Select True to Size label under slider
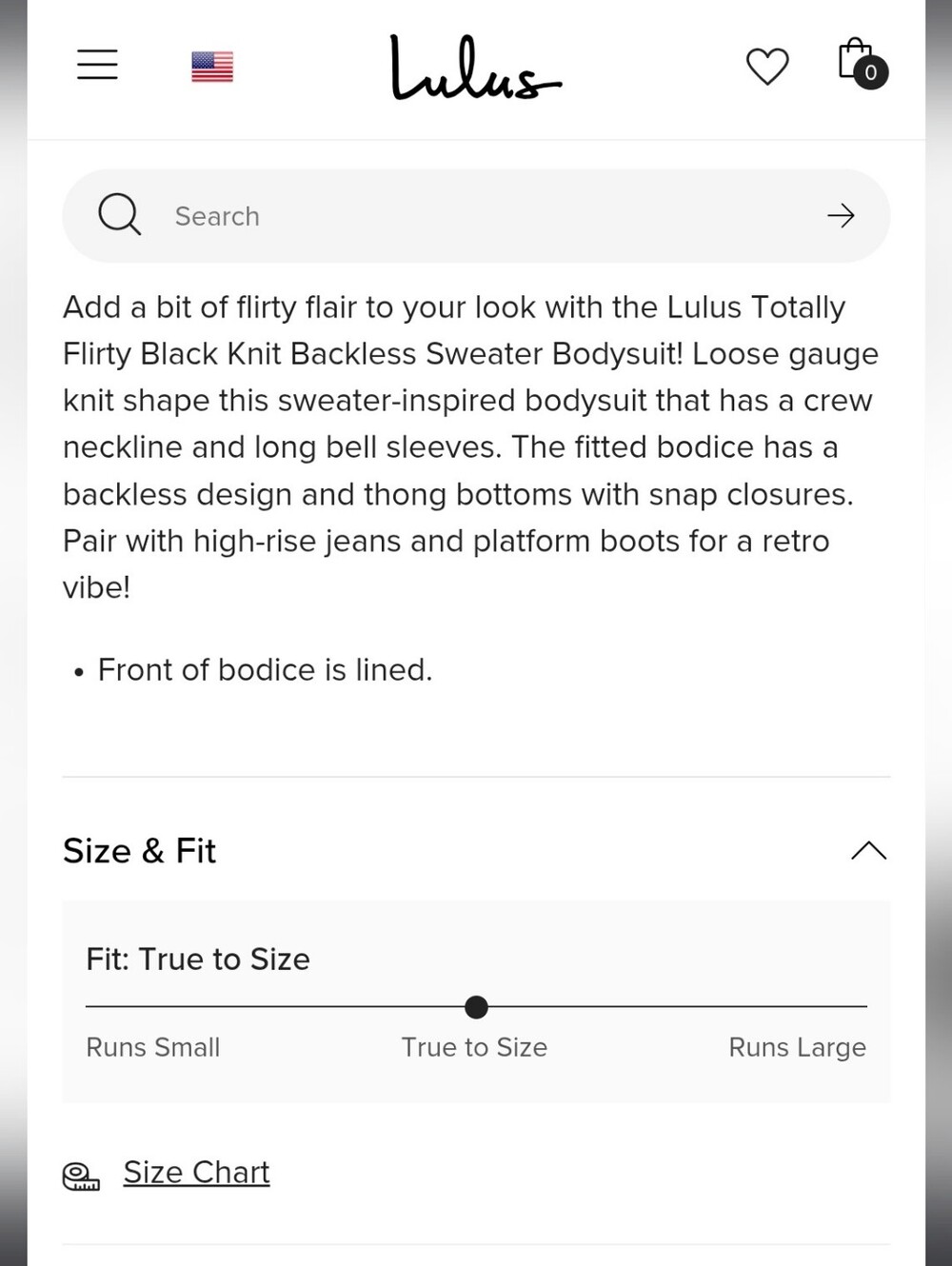952x1266 pixels. (x=474, y=1047)
